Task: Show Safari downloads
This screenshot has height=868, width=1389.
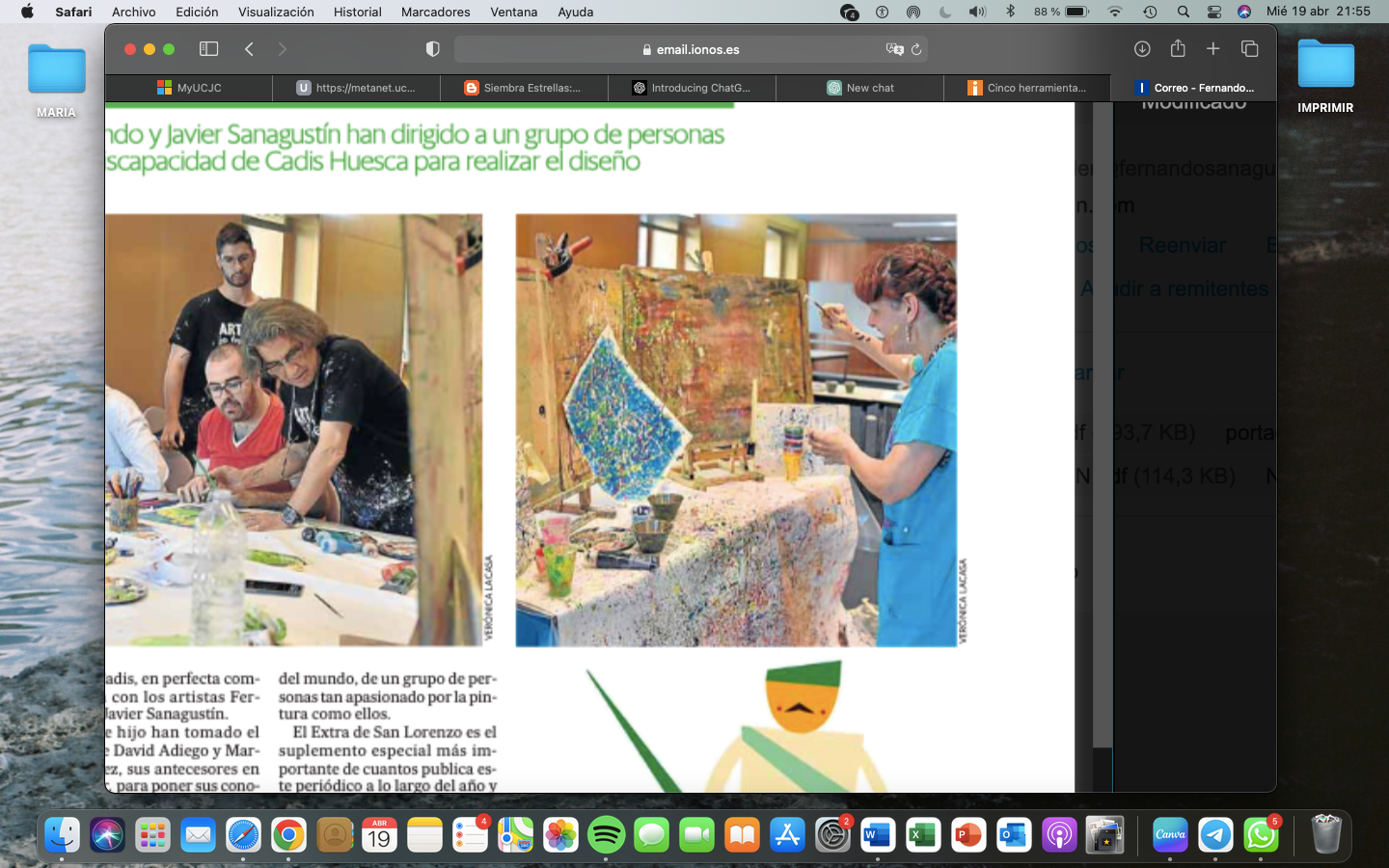Action: (1142, 49)
